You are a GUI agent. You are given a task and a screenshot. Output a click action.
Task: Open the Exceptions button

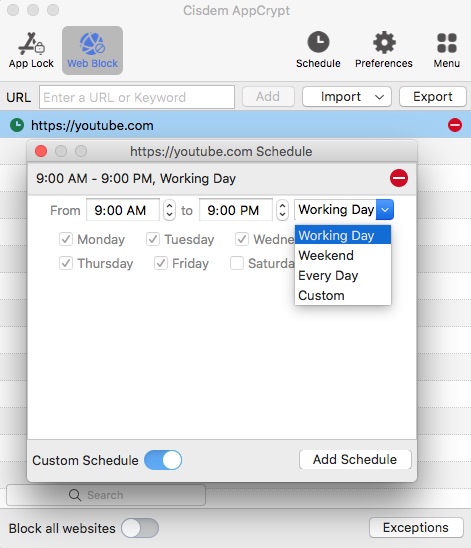coord(416,527)
